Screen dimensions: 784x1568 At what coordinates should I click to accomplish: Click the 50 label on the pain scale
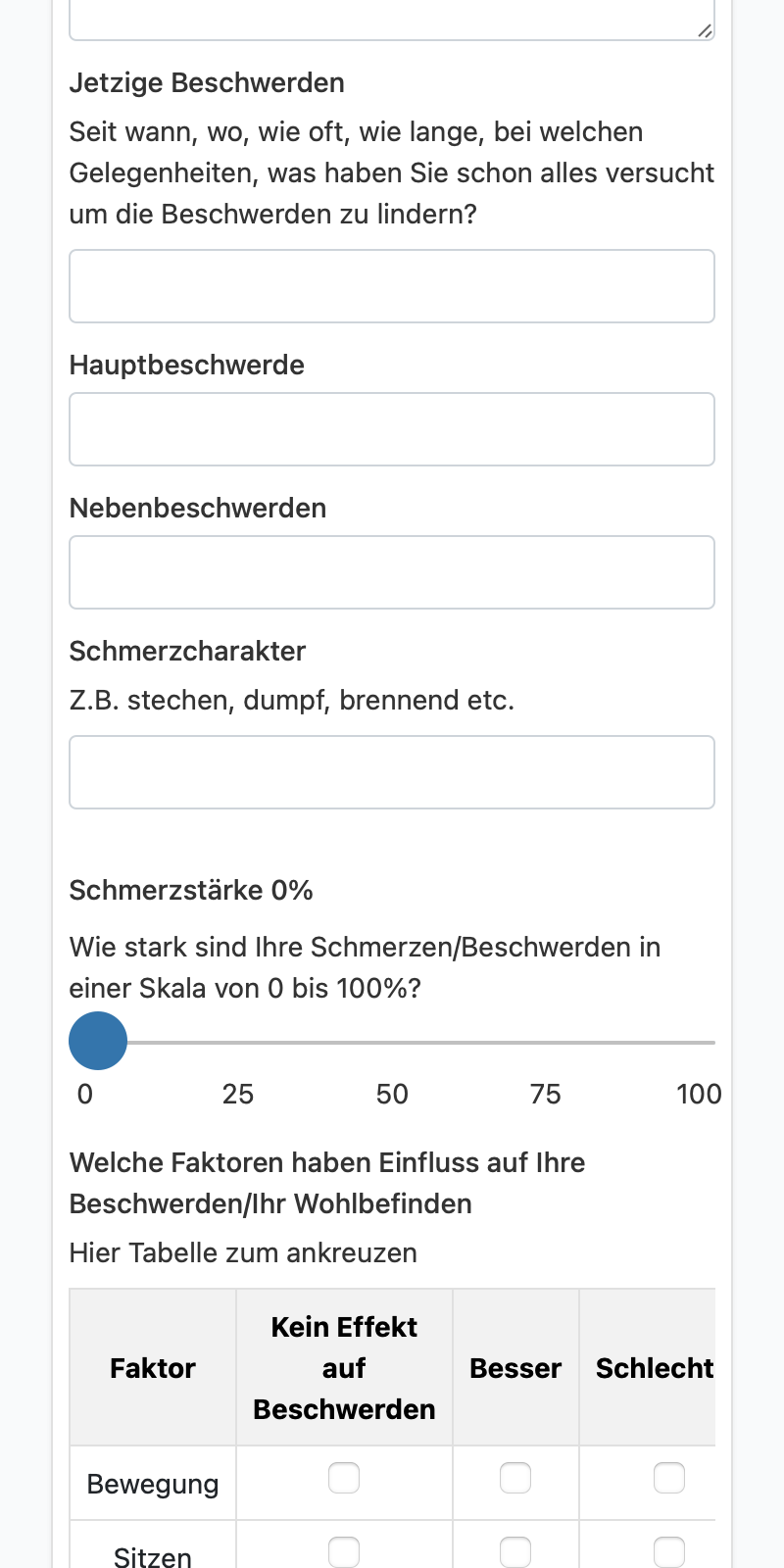[x=392, y=1094]
